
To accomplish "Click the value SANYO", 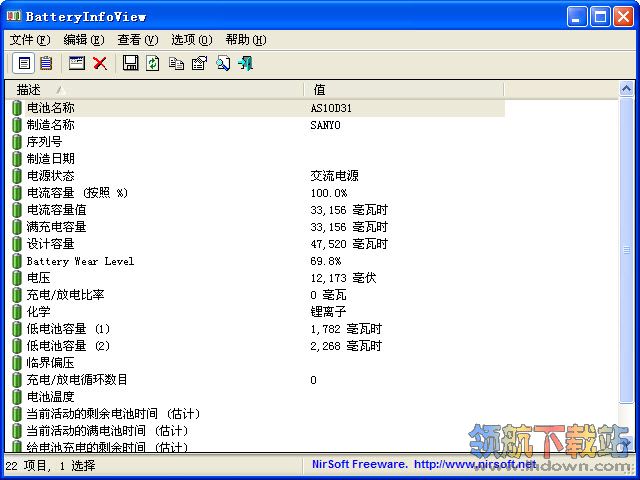I will pyautogui.click(x=325, y=125).
